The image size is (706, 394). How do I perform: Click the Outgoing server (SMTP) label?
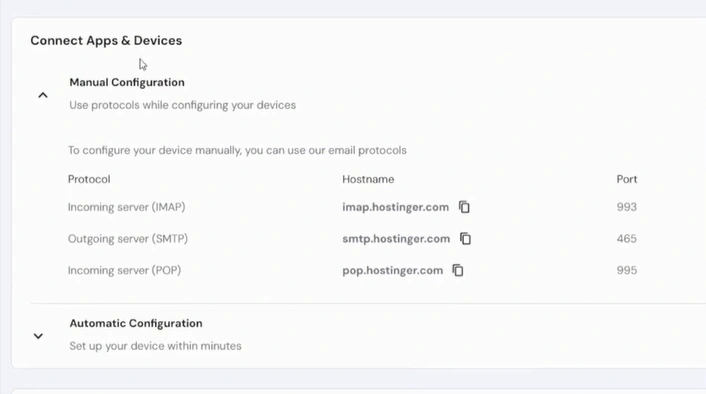(128, 239)
